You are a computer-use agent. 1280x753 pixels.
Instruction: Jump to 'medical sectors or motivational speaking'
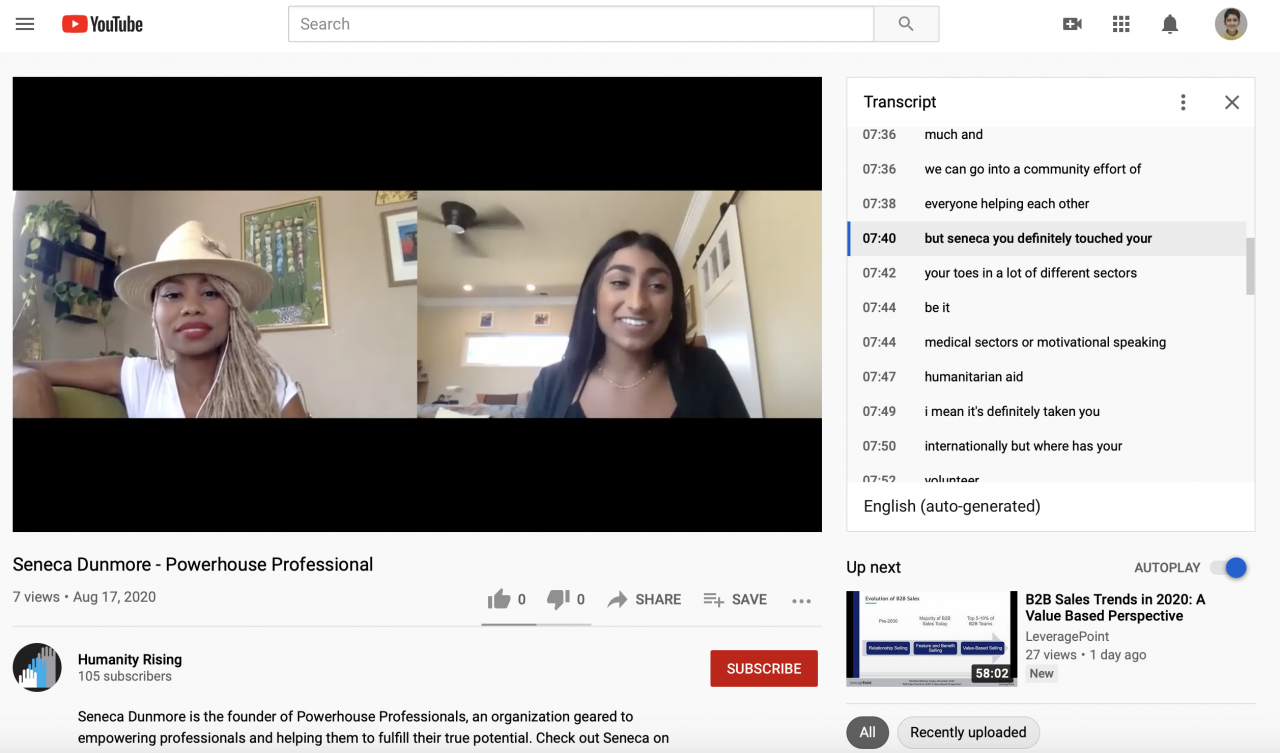(x=1046, y=342)
